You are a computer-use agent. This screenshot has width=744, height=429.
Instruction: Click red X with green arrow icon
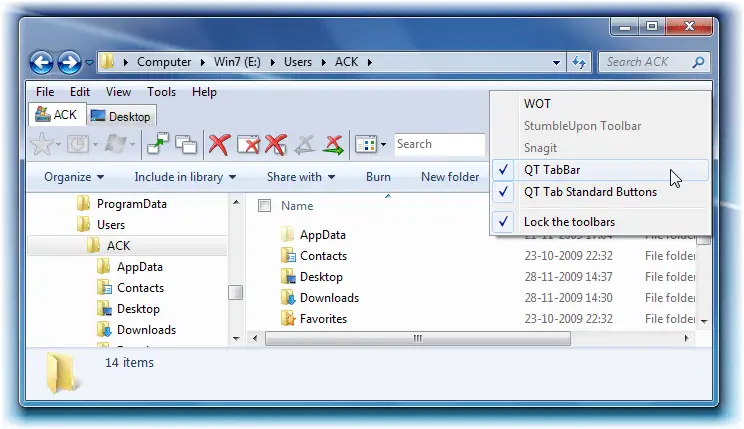point(334,145)
